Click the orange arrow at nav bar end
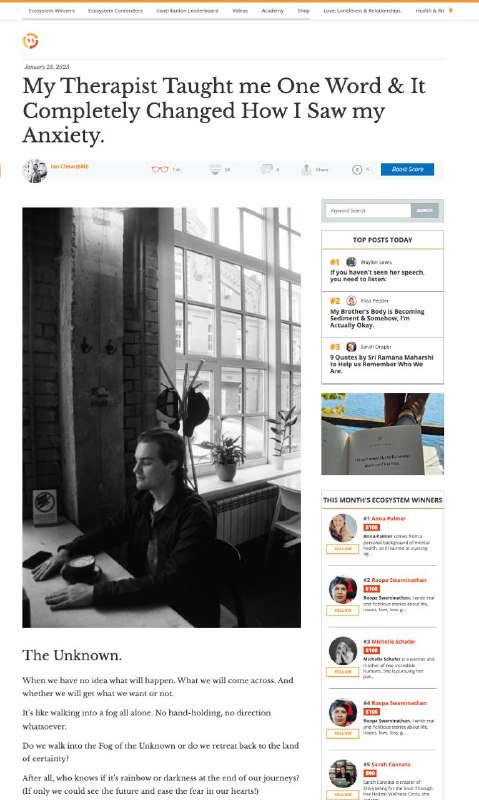Image resolution: width=479 pixels, height=800 pixels. pyautogui.click(x=451, y=10)
